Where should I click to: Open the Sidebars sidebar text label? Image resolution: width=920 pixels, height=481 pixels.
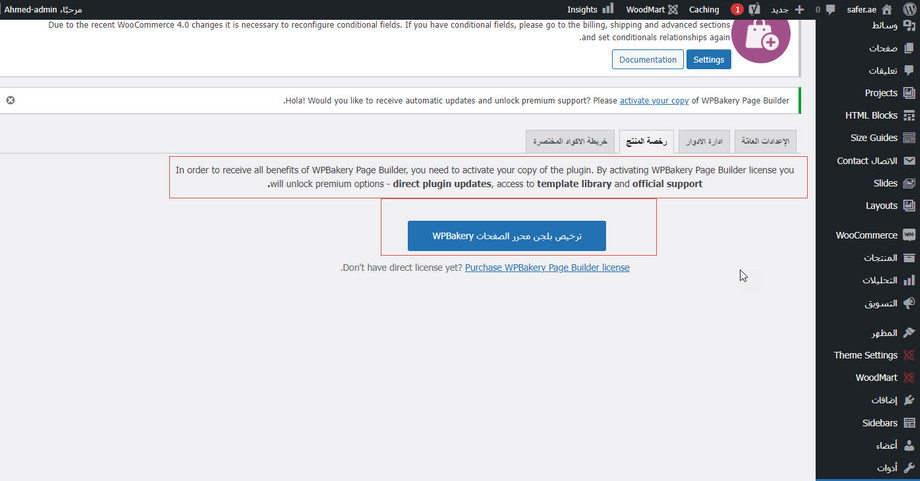[x=880, y=422]
